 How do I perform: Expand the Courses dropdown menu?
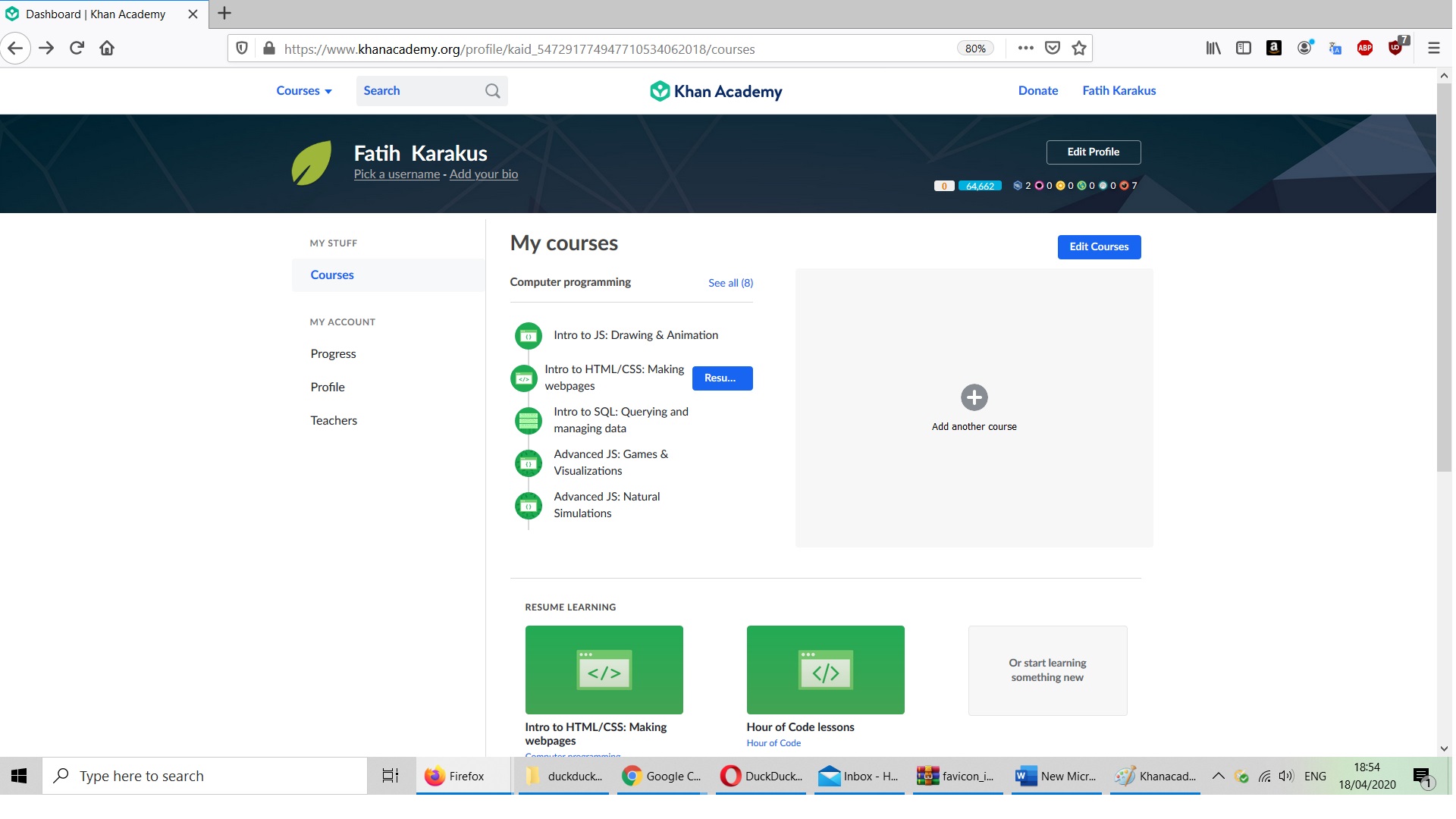(x=304, y=91)
